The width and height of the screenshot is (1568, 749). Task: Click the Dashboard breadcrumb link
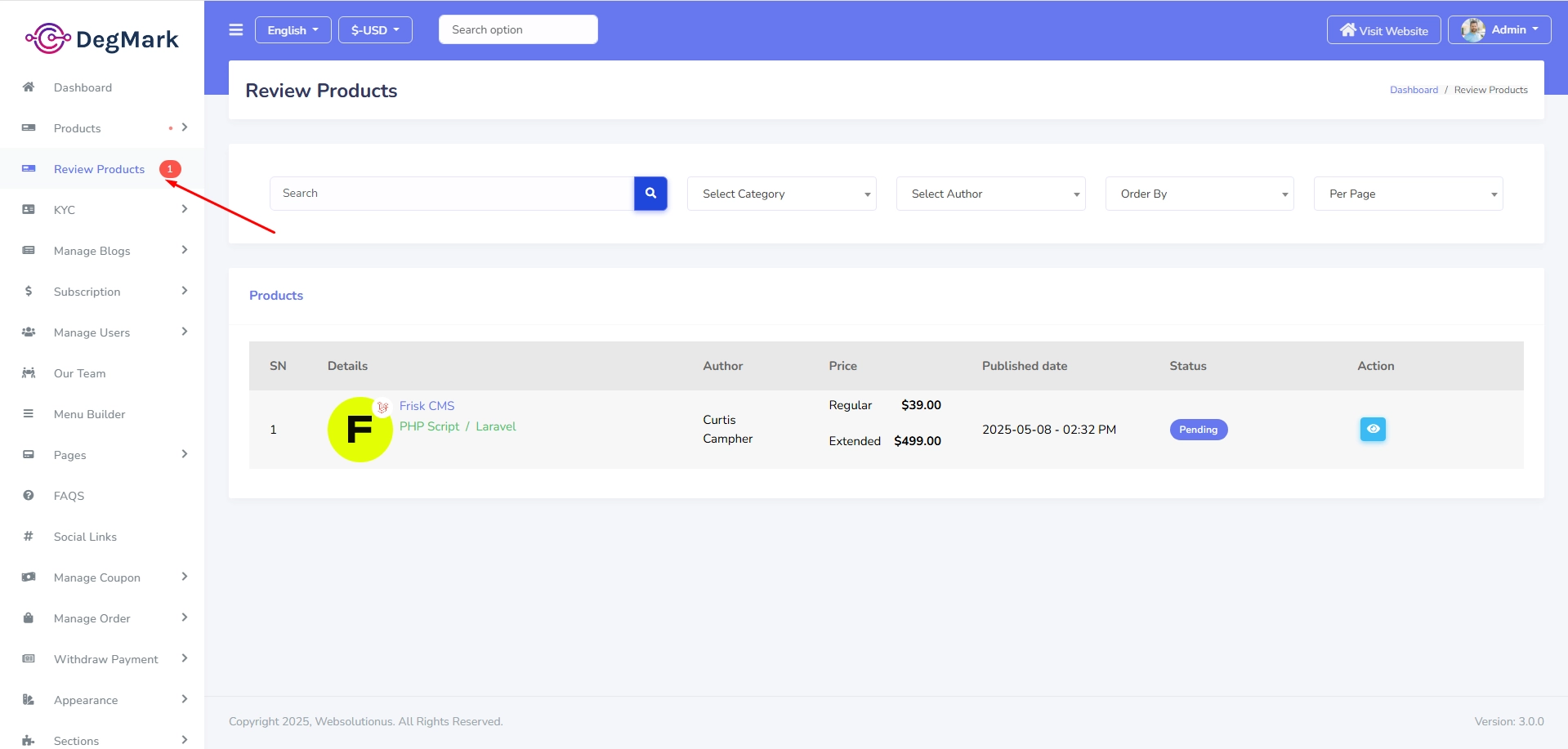[1414, 90]
